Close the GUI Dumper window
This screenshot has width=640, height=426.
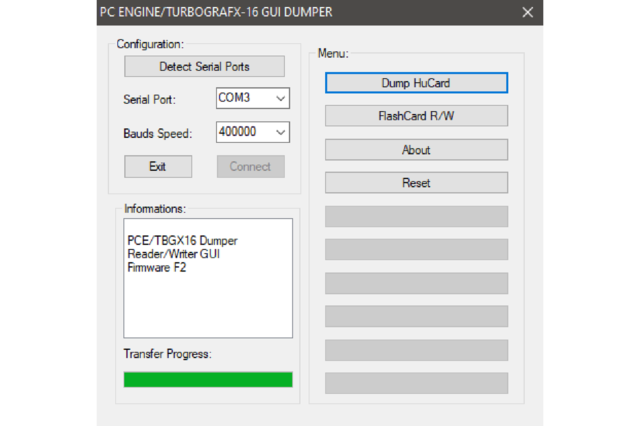[x=527, y=12]
